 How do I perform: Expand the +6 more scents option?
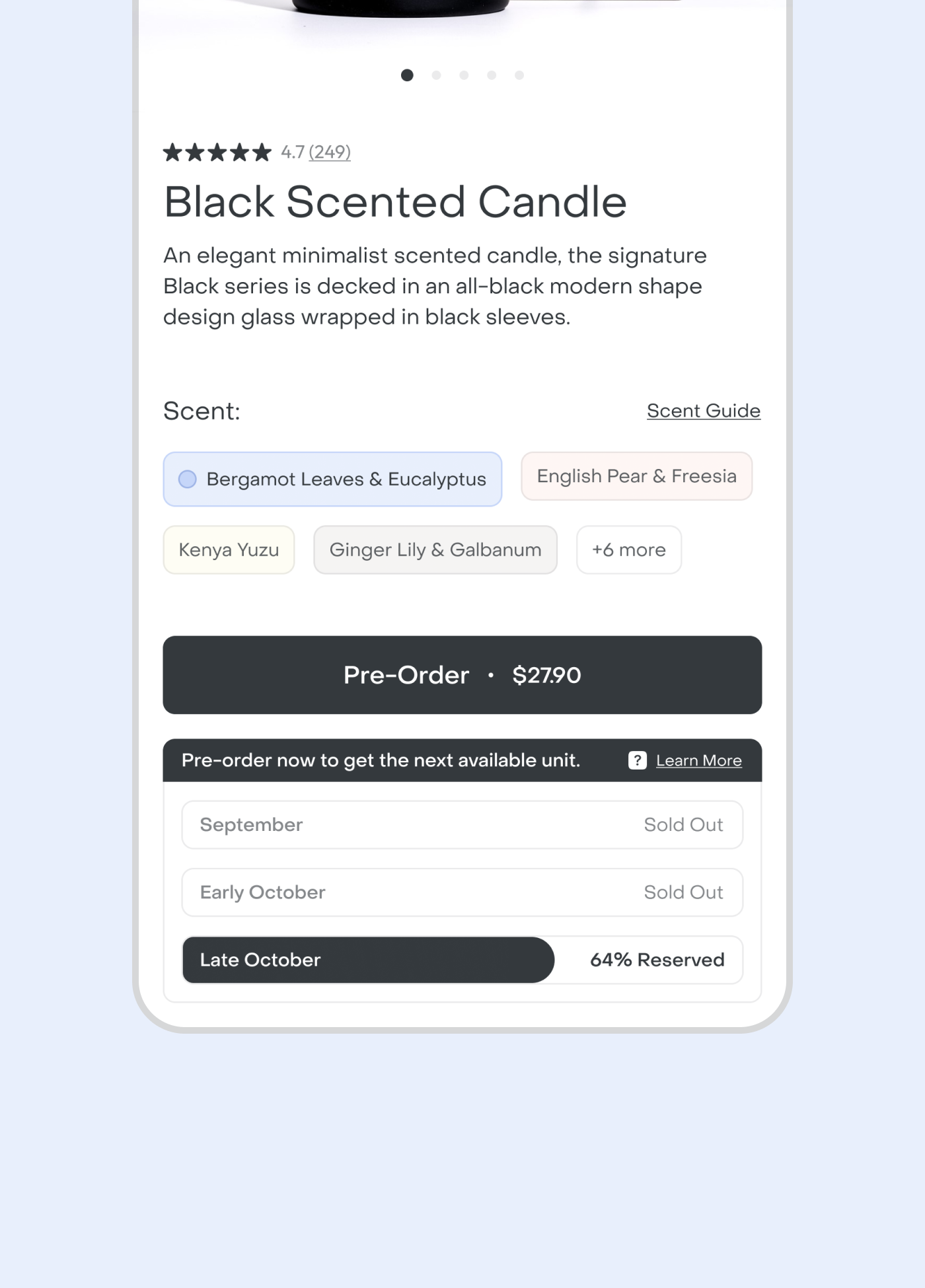tap(628, 550)
